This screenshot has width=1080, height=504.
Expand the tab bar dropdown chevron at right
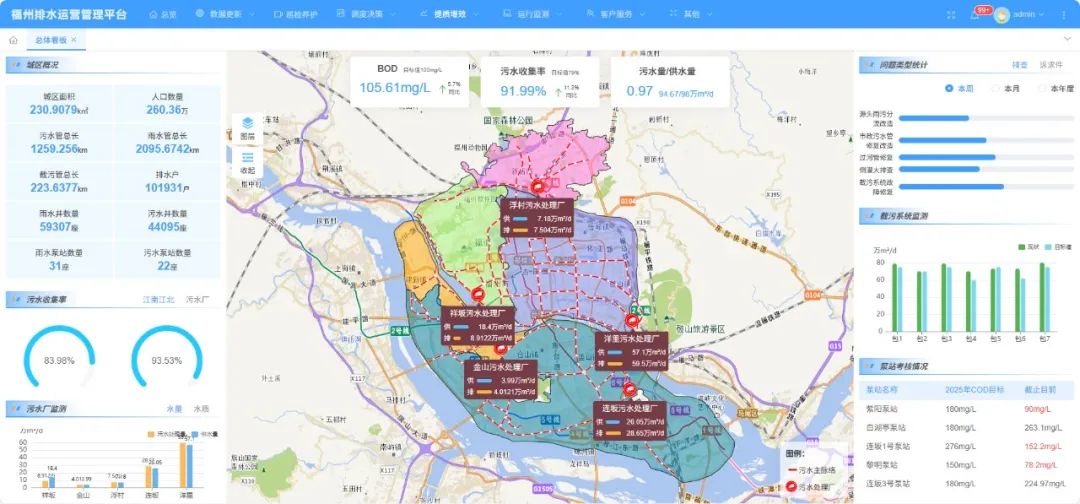1068,40
